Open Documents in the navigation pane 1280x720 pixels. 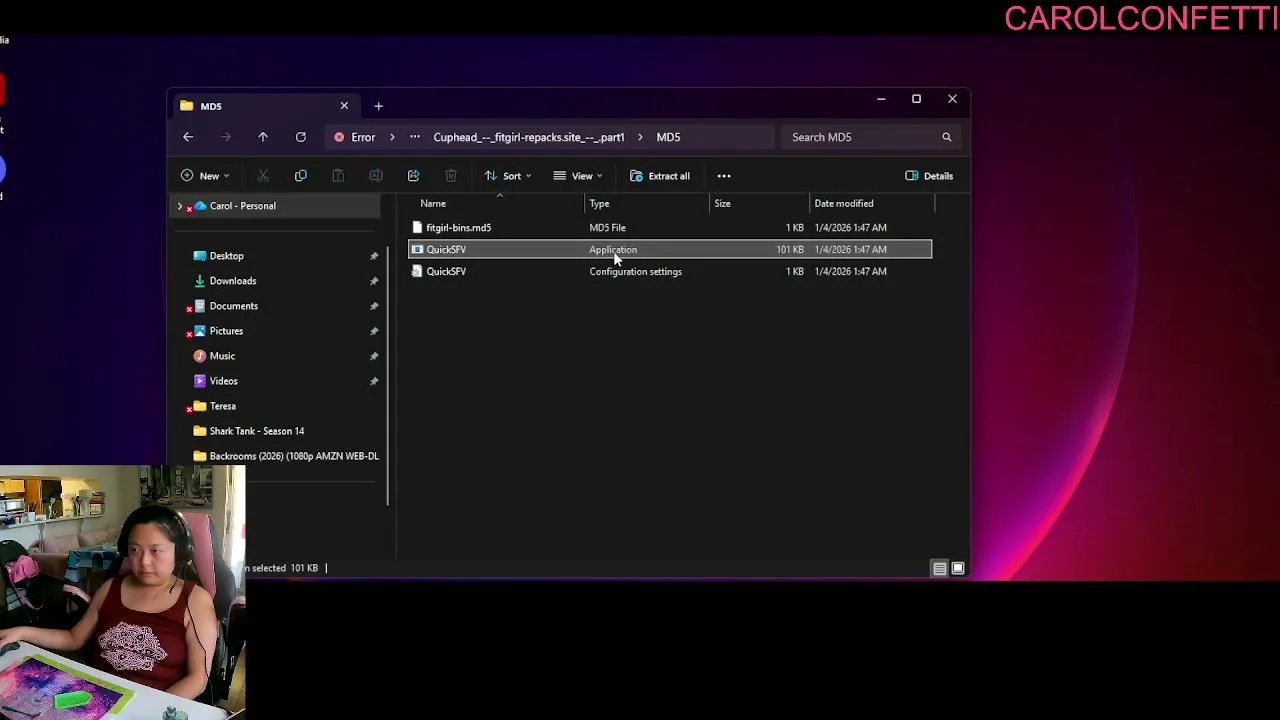pos(234,306)
